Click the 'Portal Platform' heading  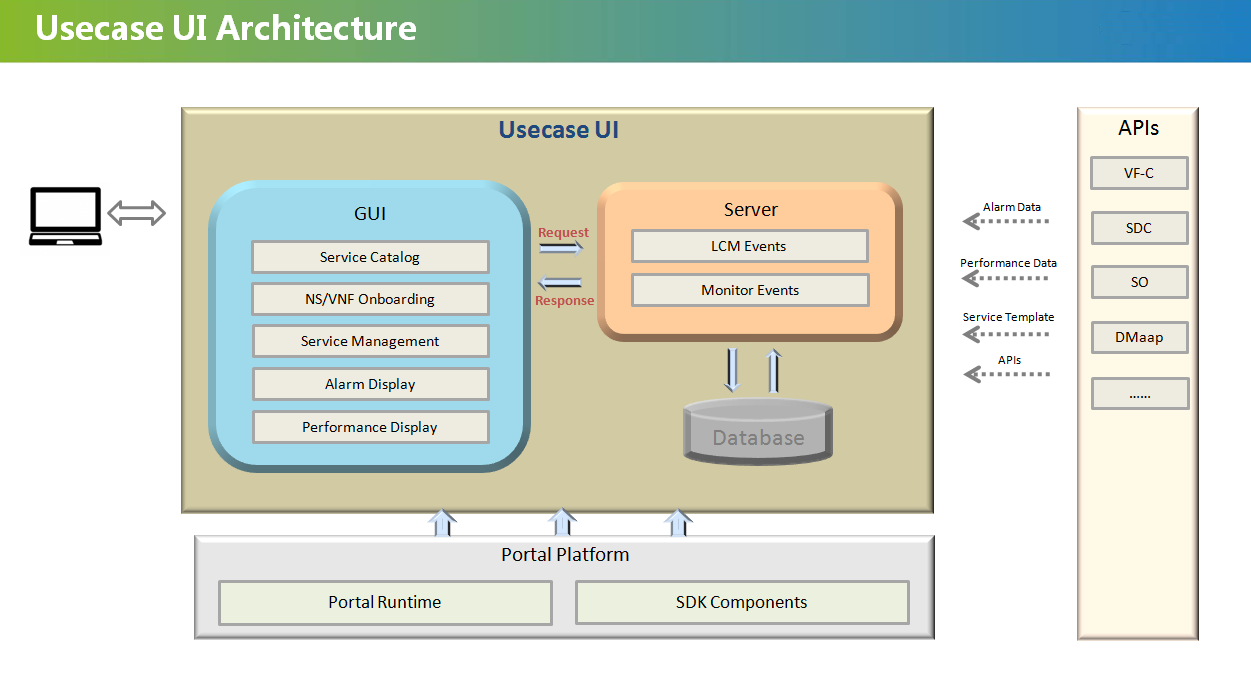tap(565, 554)
